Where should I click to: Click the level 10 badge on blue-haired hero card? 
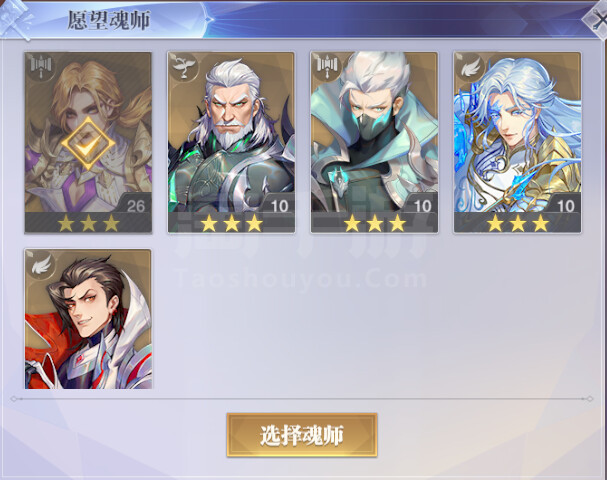pos(565,204)
